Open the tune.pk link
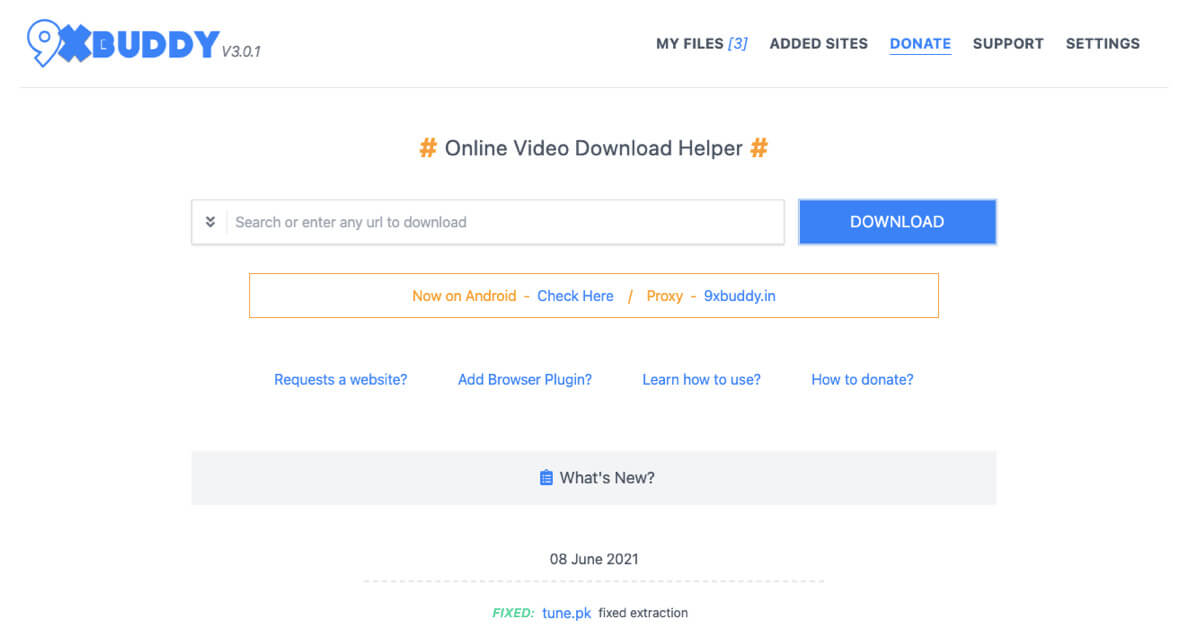The height and width of the screenshot is (630, 1200). 566,613
